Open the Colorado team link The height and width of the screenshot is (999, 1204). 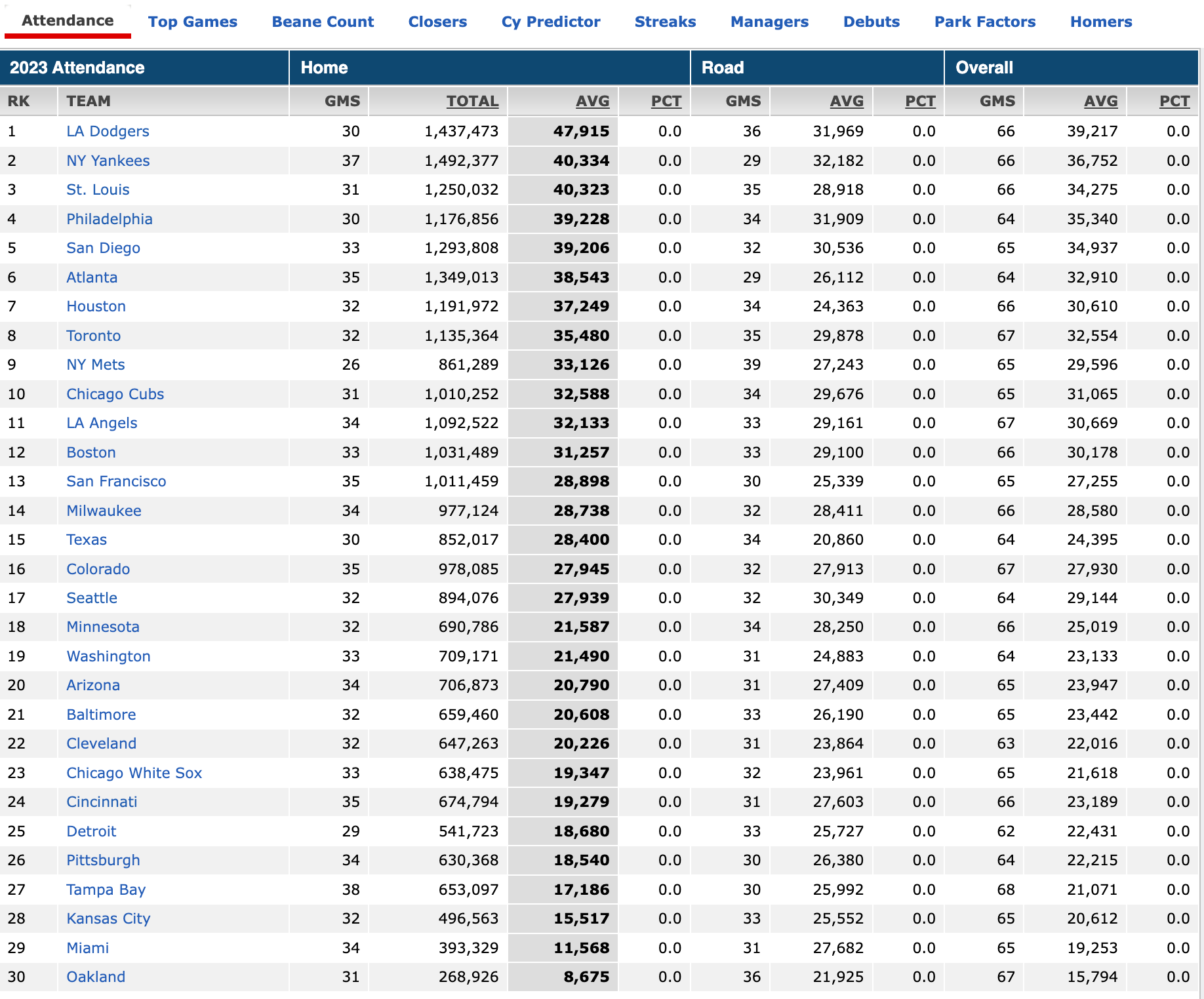tap(98, 569)
